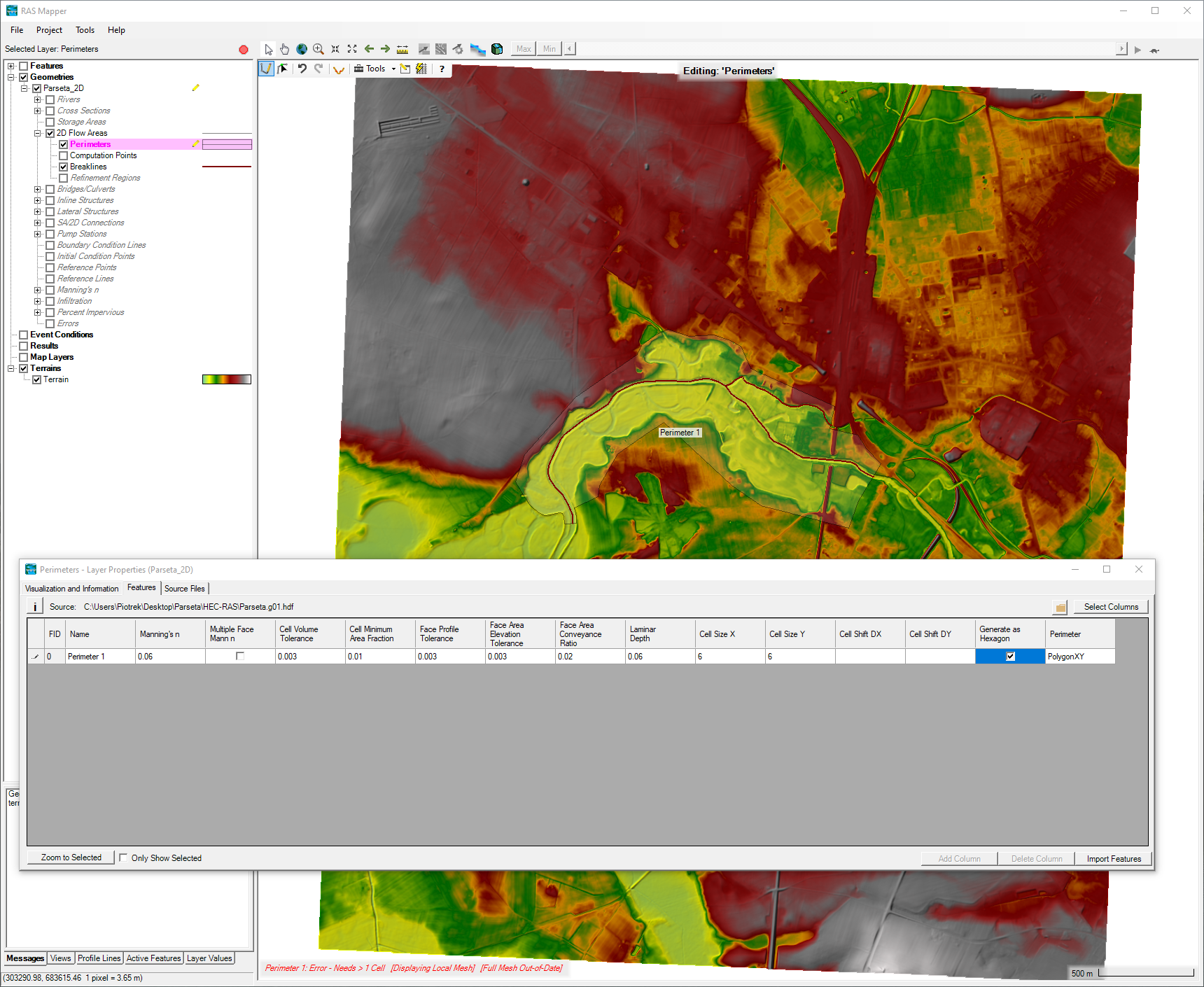Switch to the Source Files tab
The image size is (1204, 987).
coord(185,589)
